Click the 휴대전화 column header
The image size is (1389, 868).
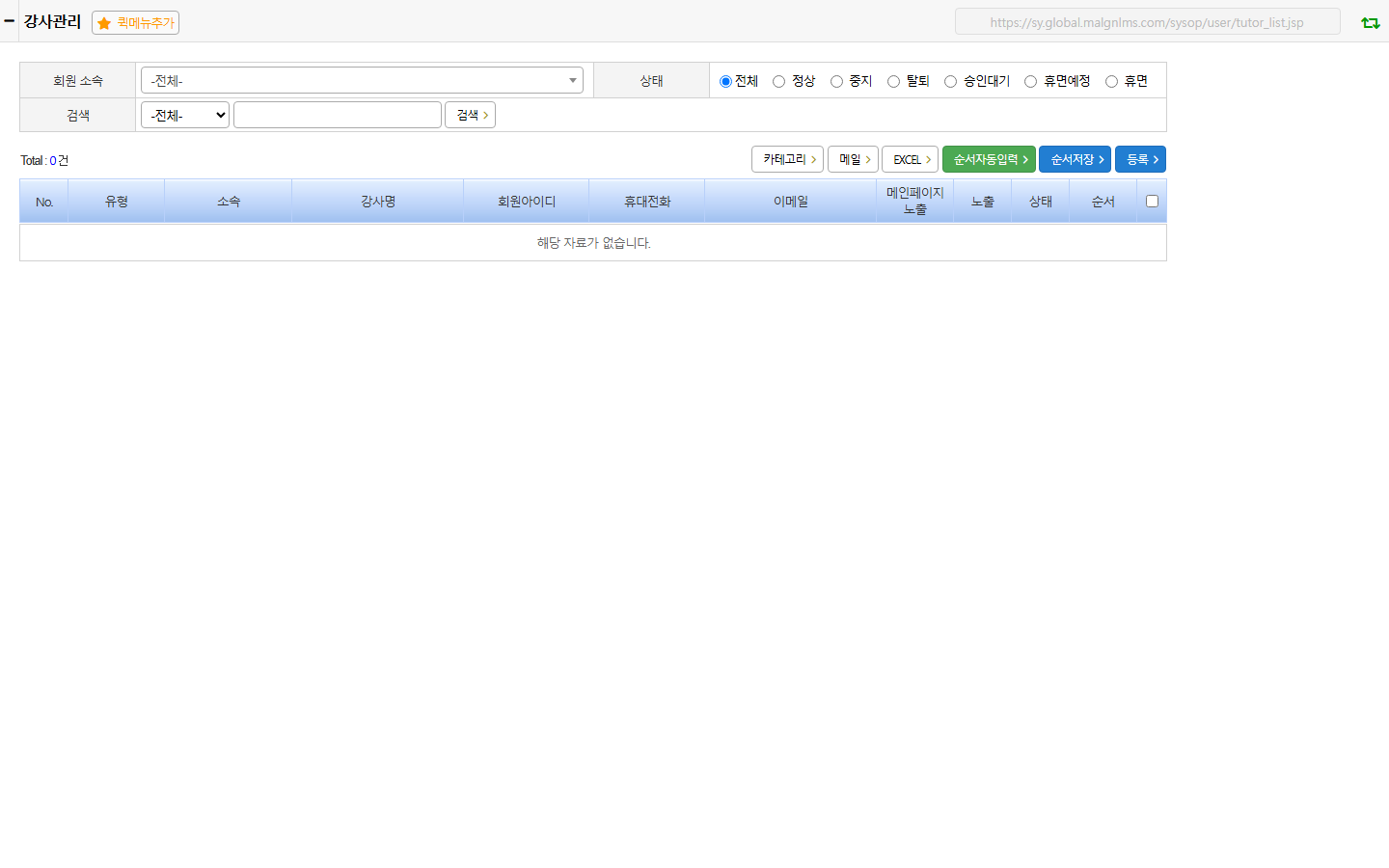tap(647, 202)
